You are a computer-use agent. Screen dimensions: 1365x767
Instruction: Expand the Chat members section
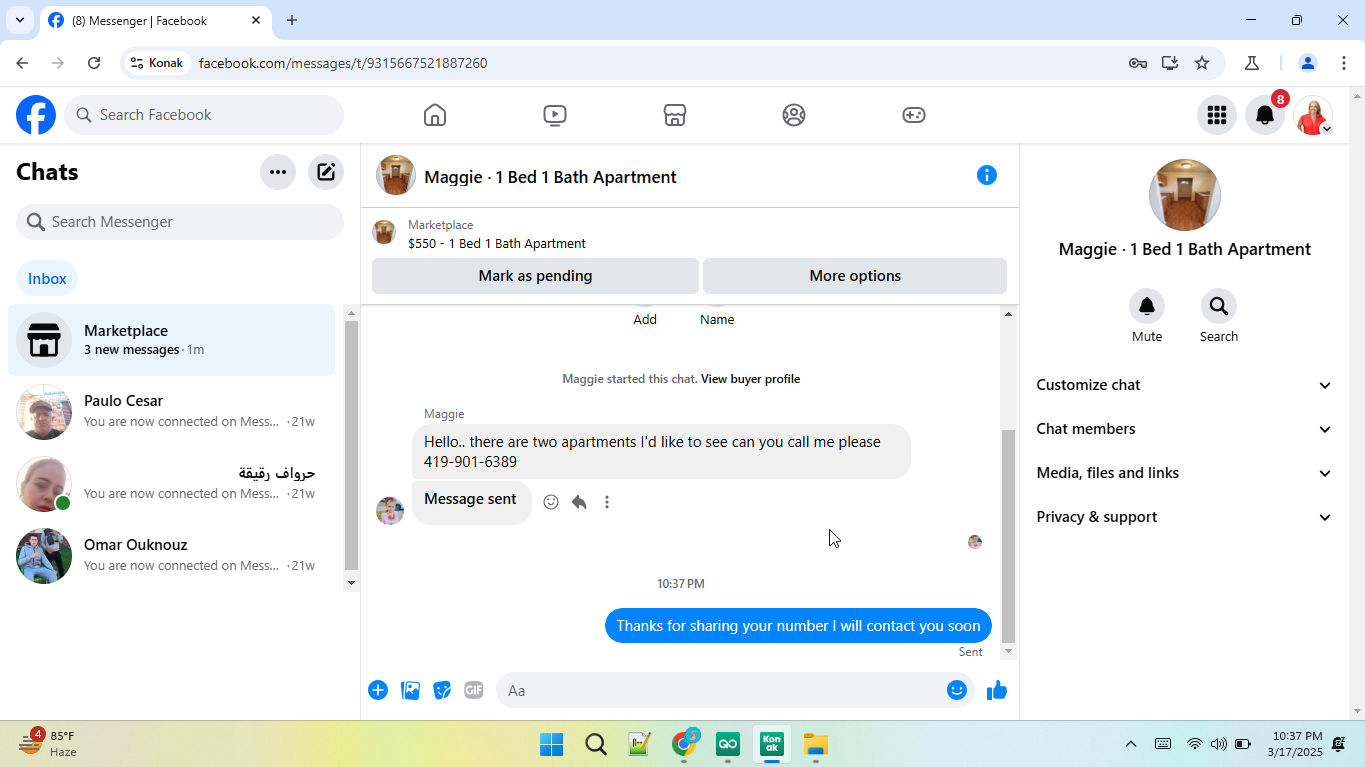pyautogui.click(x=1184, y=429)
